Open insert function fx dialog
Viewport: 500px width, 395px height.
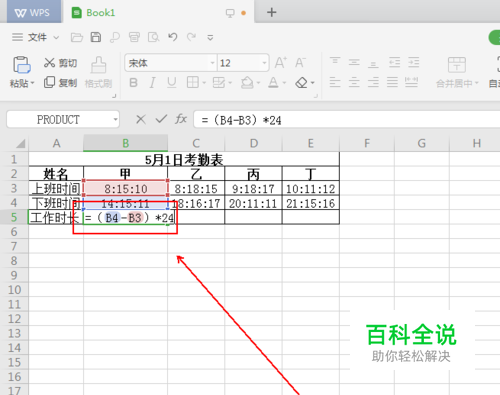(x=181, y=119)
